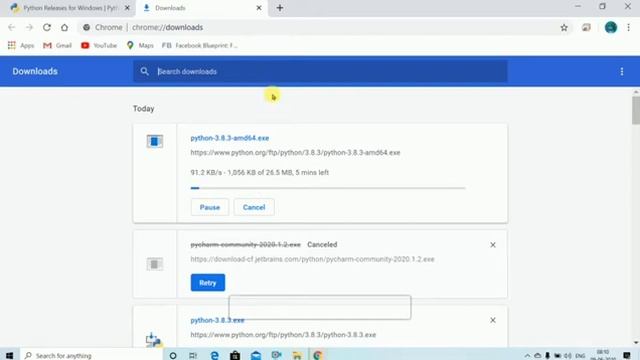This screenshot has height=360, width=640.
Task: Cancel the python-3.8.3-amd64.exe download
Action: (x=254, y=207)
